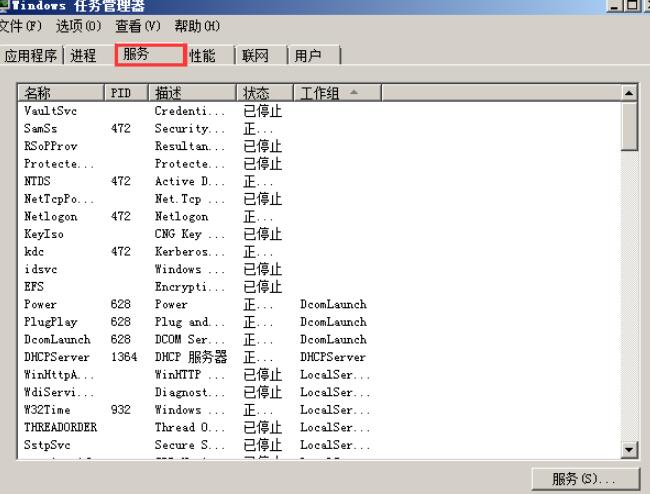The height and width of the screenshot is (494, 650).
Task: Click the WinHTTP description cell
Action: (x=190, y=375)
